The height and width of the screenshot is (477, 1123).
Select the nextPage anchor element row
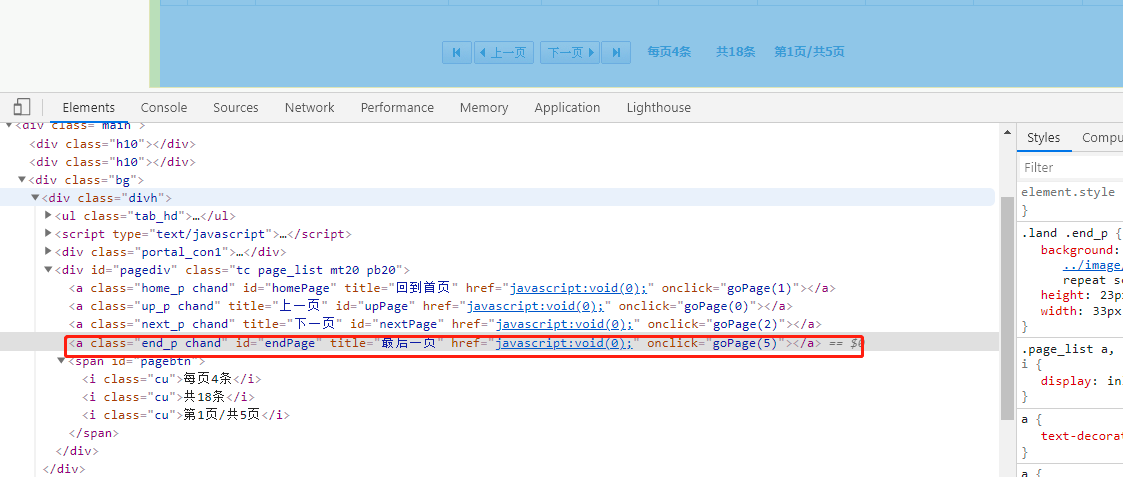(x=445, y=324)
